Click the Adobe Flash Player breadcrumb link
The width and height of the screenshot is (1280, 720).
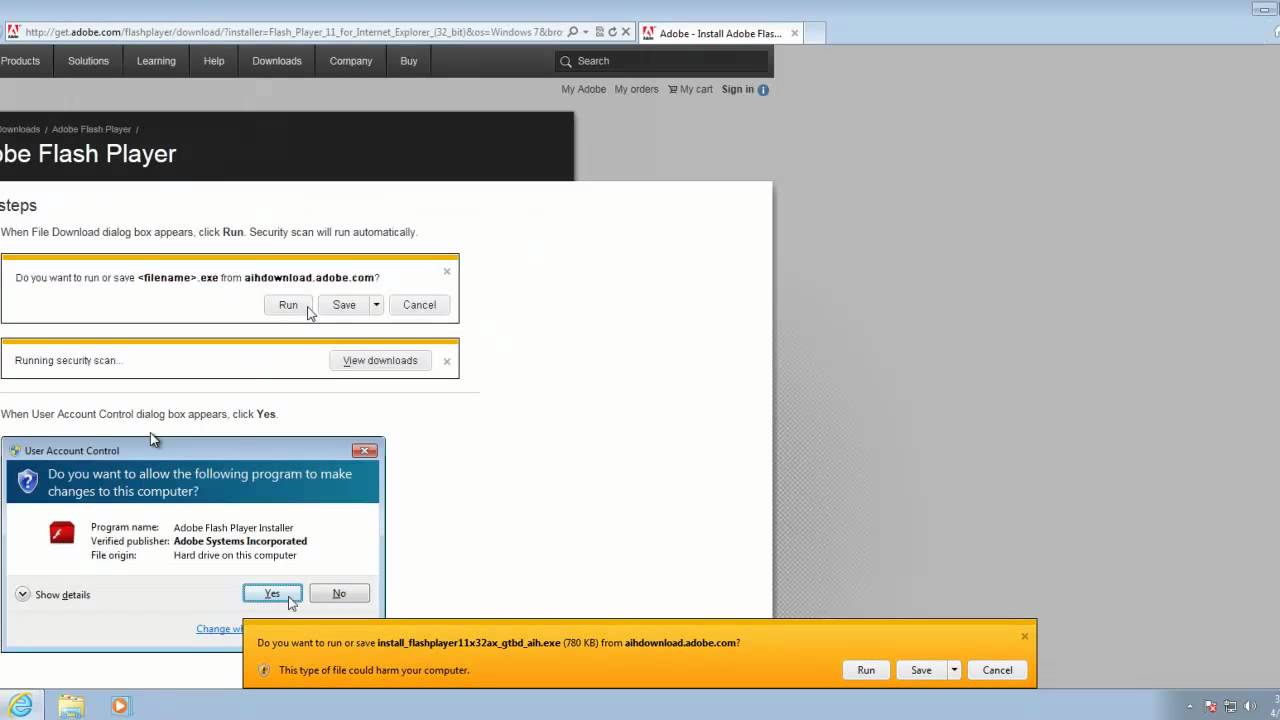91,129
